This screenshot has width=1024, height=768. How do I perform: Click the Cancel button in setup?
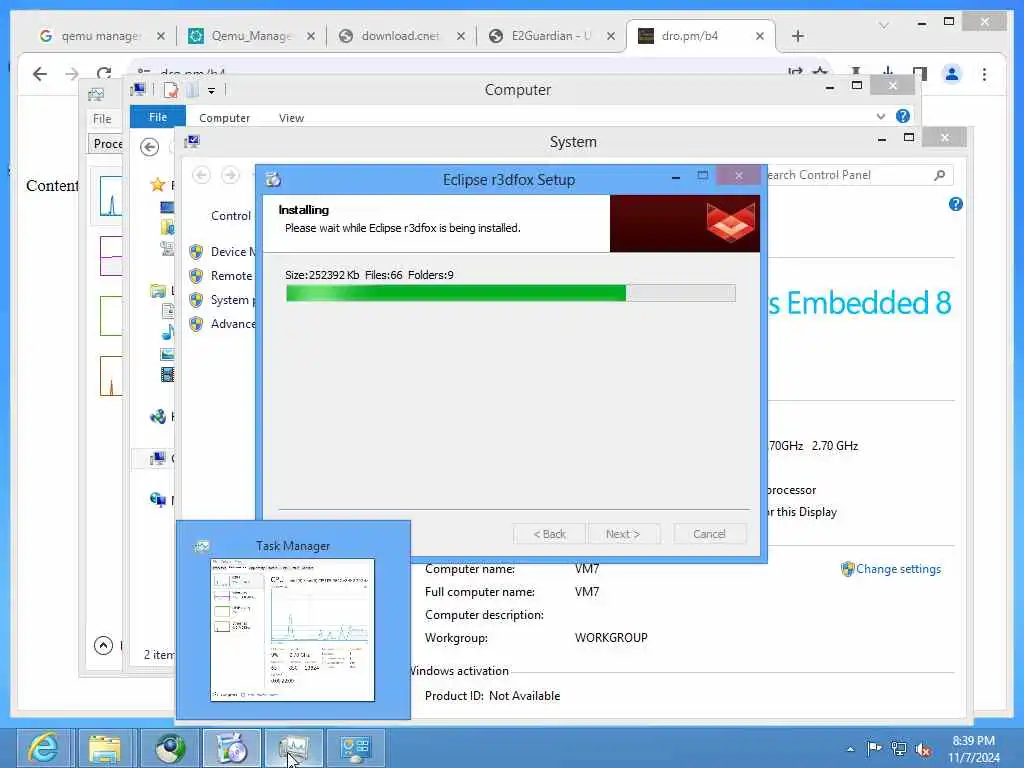(x=709, y=534)
